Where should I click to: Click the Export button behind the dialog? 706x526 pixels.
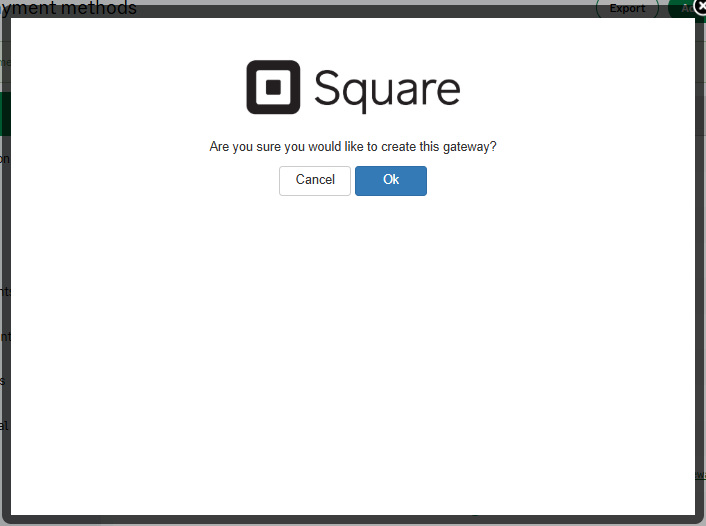[x=627, y=8]
